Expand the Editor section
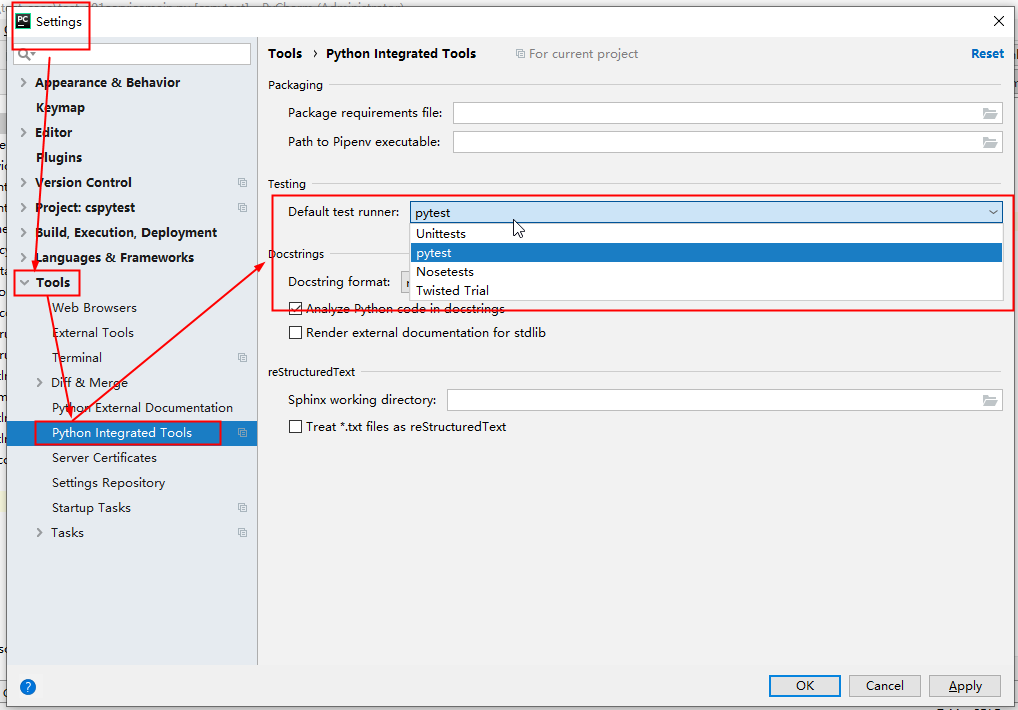The height and width of the screenshot is (710, 1018). point(23,132)
